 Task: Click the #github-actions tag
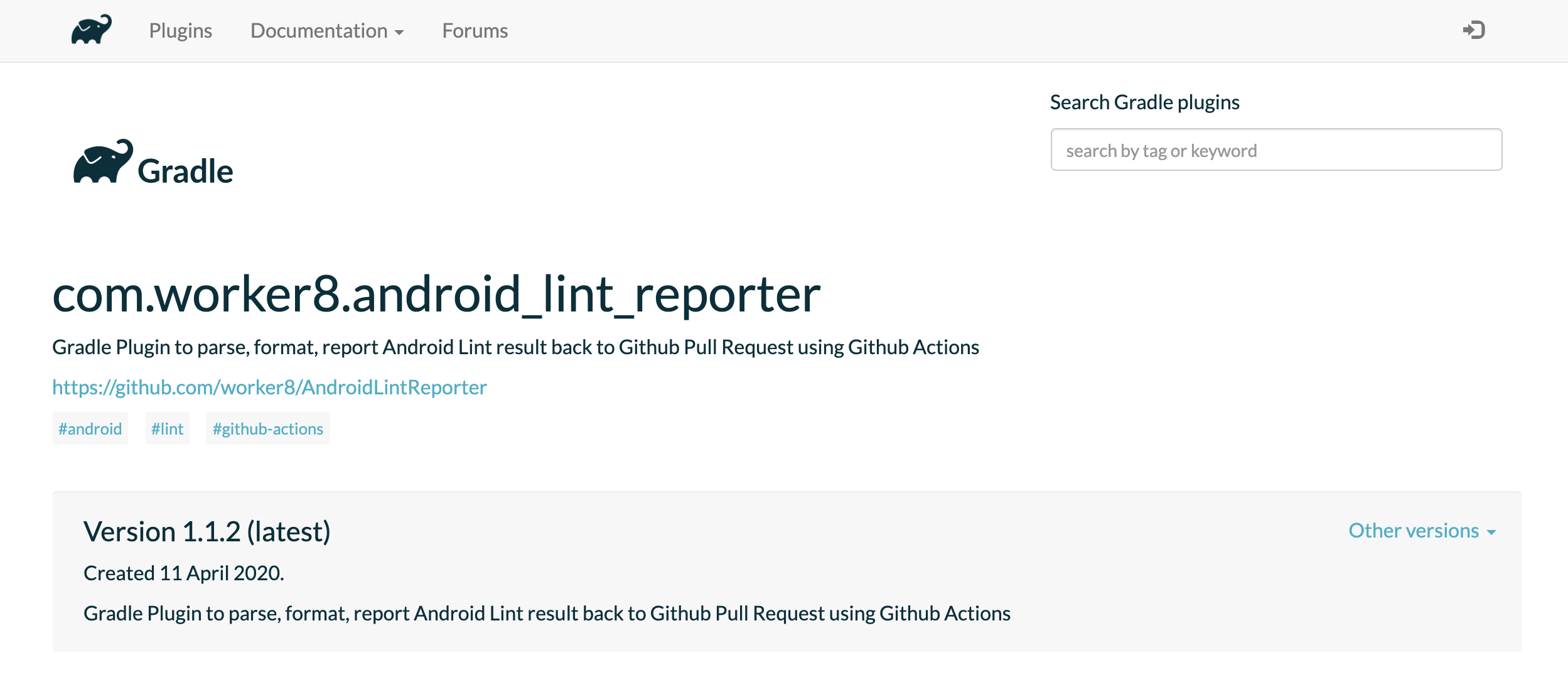pos(268,428)
